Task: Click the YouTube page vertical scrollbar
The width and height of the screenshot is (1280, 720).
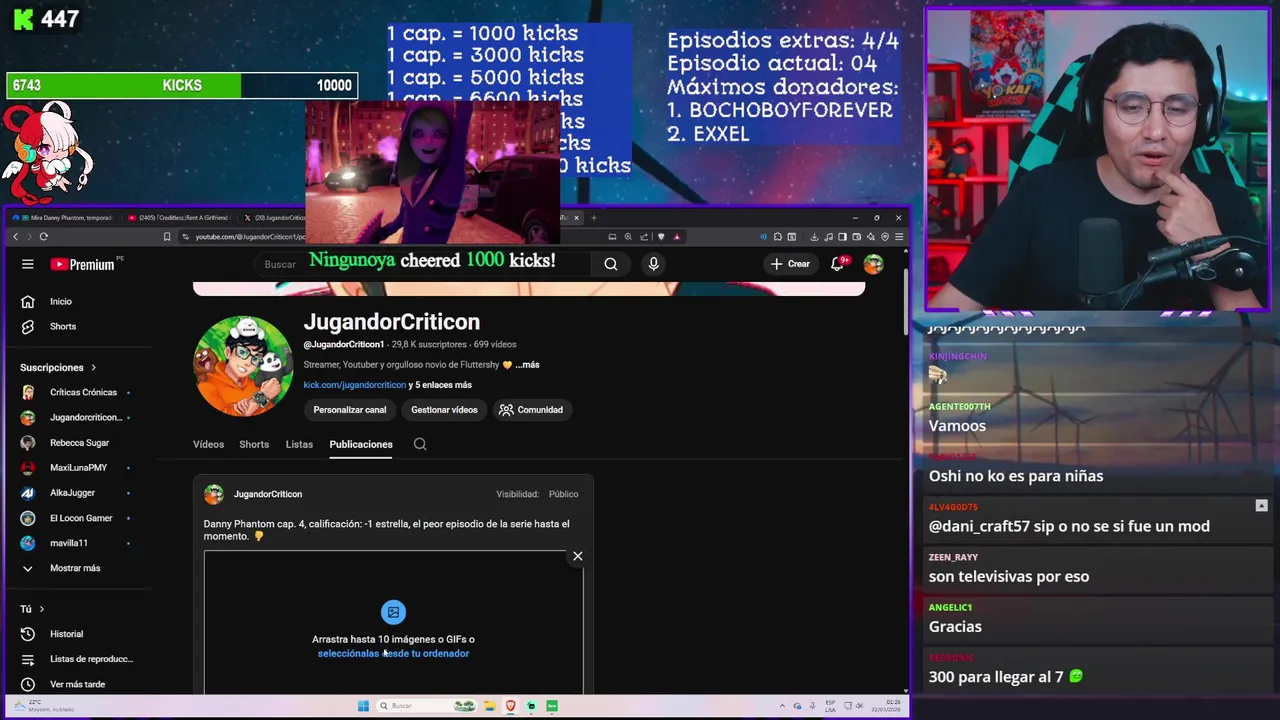Action: (905, 300)
